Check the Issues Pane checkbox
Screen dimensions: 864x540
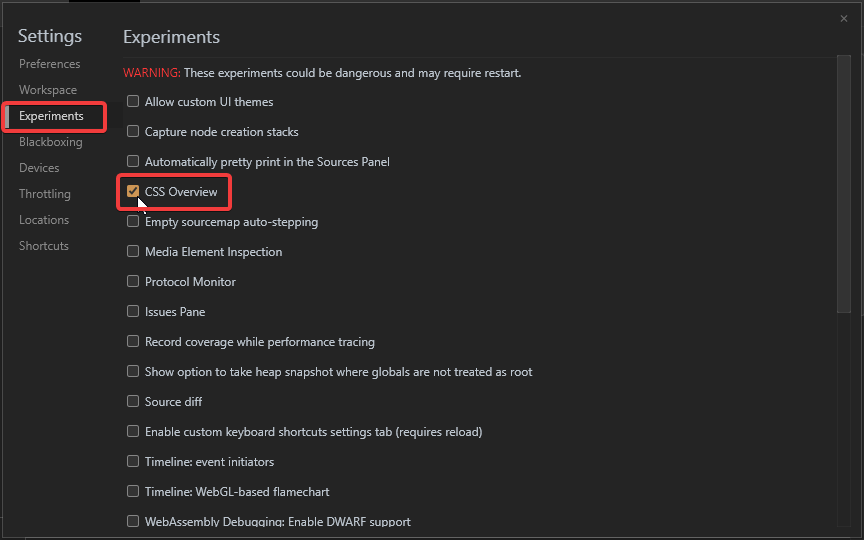tap(133, 311)
